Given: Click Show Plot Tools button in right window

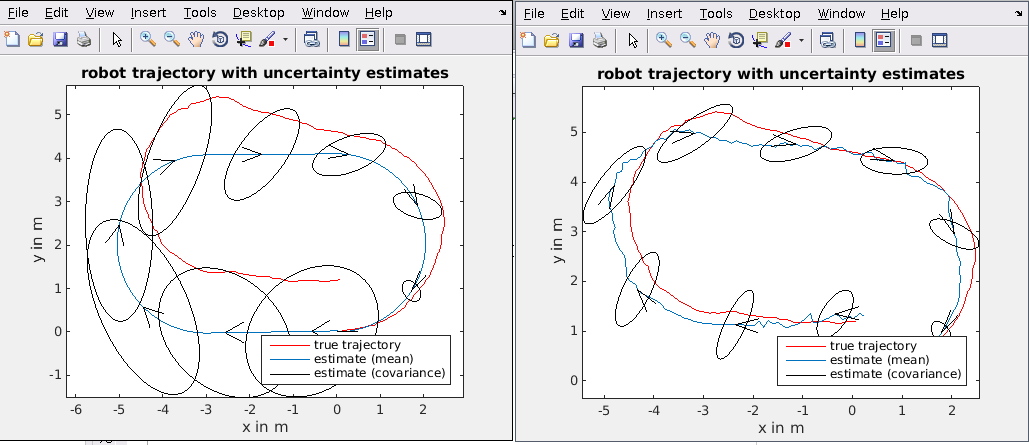Looking at the screenshot, I should click(x=939, y=40).
